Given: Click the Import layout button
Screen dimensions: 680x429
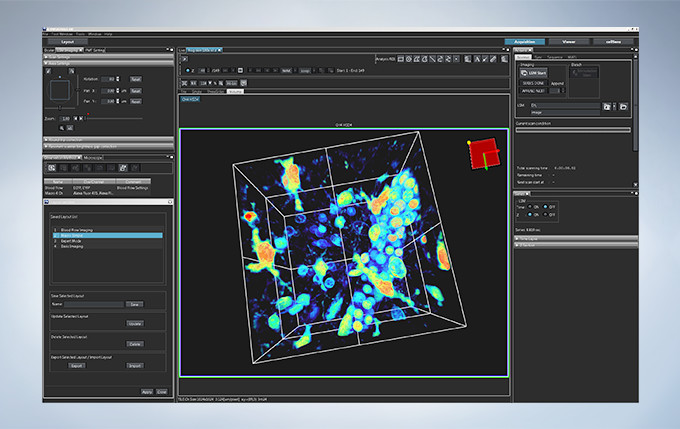Looking at the screenshot, I should click(x=134, y=366).
